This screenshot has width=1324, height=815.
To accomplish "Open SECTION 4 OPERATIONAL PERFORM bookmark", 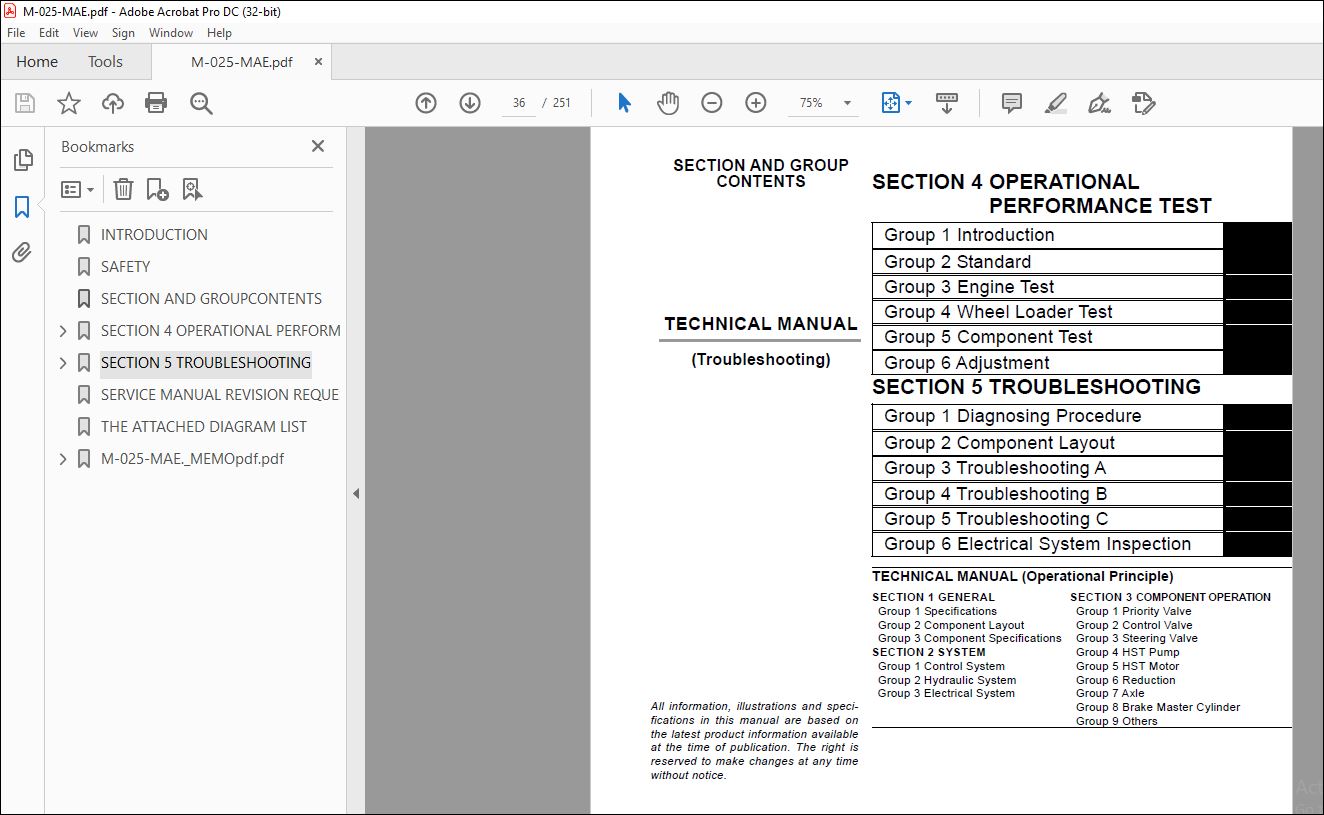I will point(220,331).
